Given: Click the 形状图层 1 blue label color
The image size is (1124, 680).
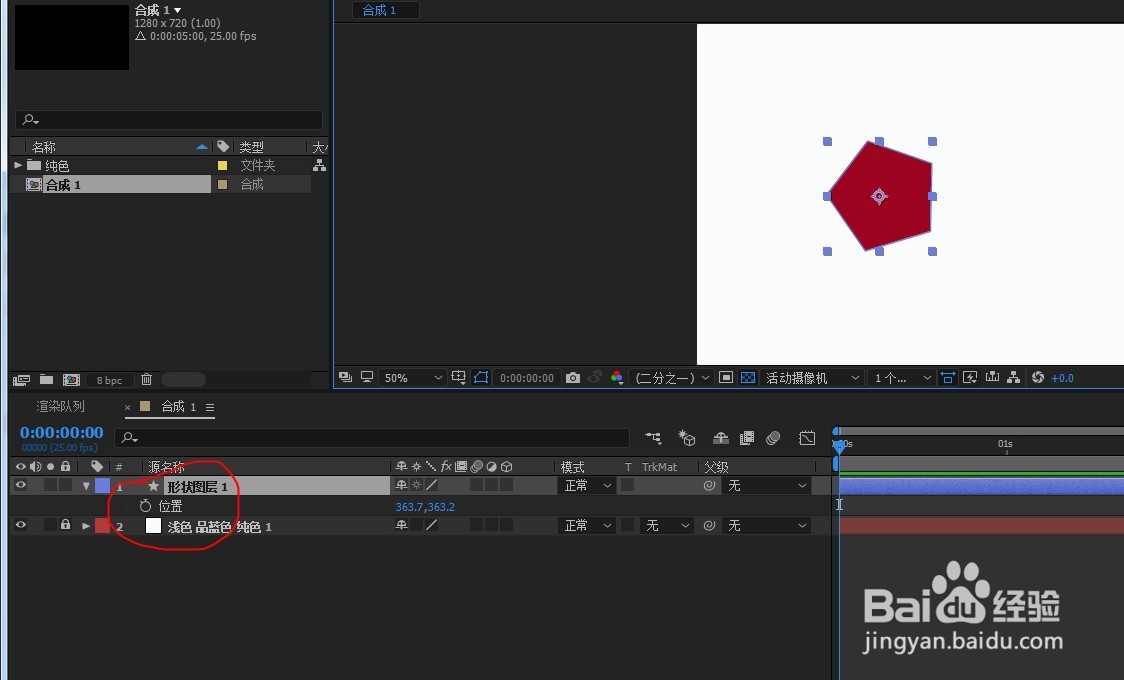Looking at the screenshot, I should click(103, 485).
